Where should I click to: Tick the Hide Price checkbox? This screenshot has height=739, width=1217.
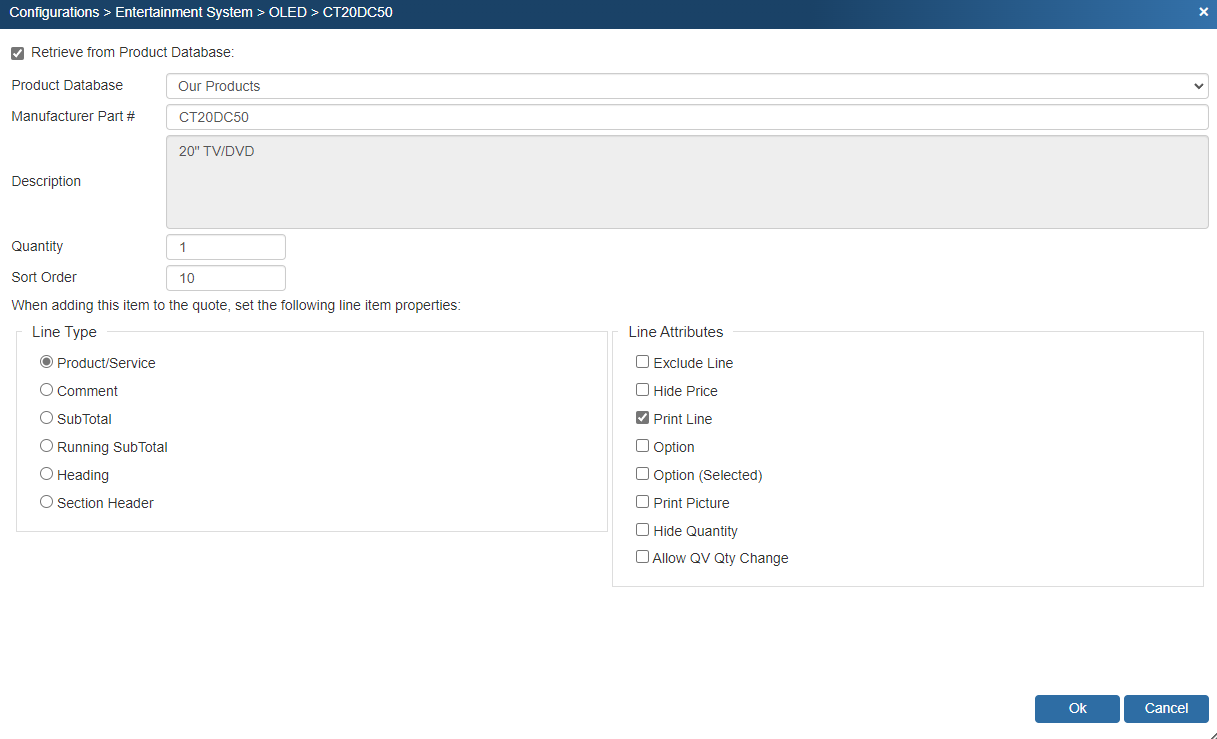coord(643,390)
